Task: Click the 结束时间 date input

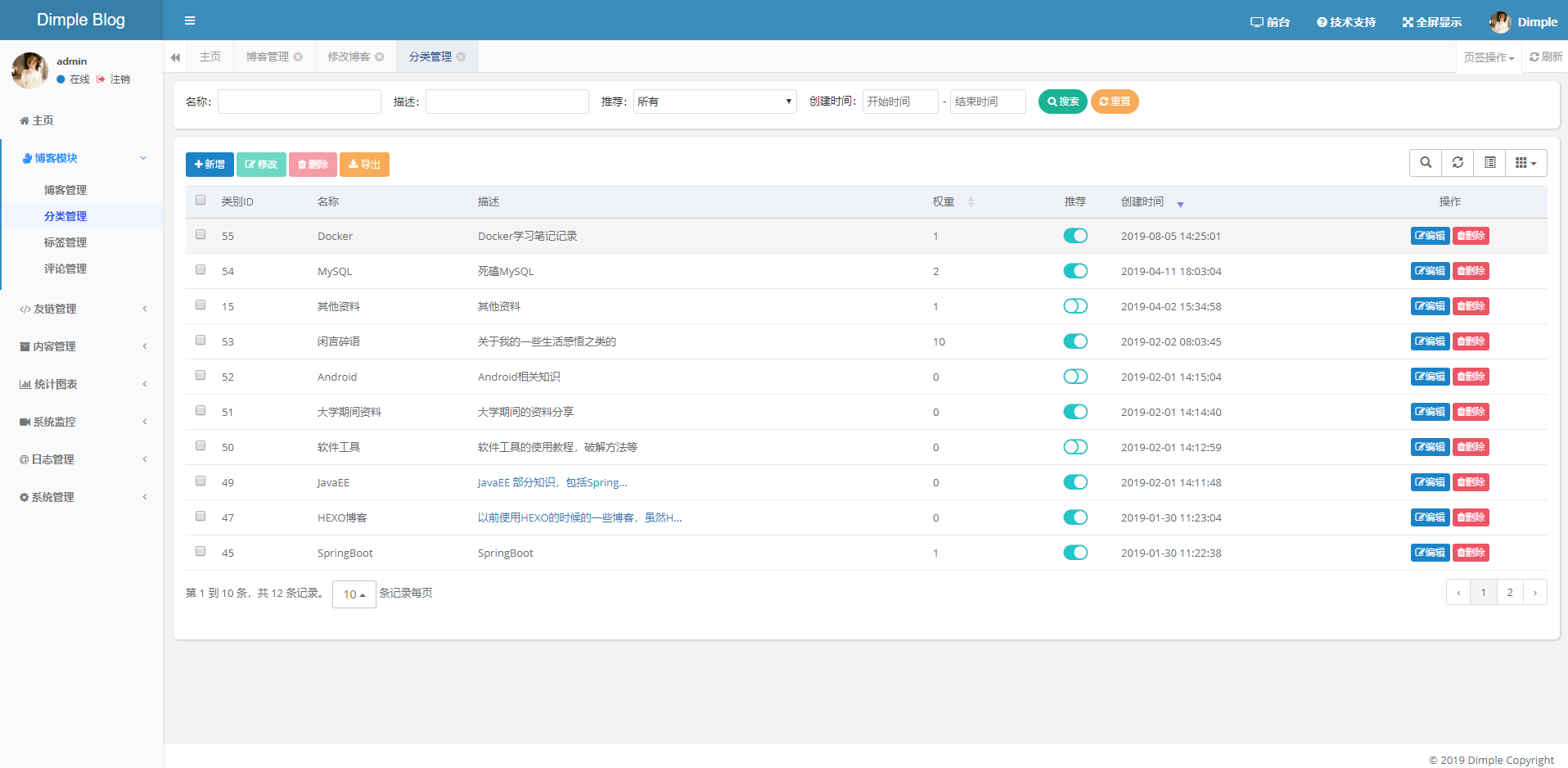Action: point(988,102)
